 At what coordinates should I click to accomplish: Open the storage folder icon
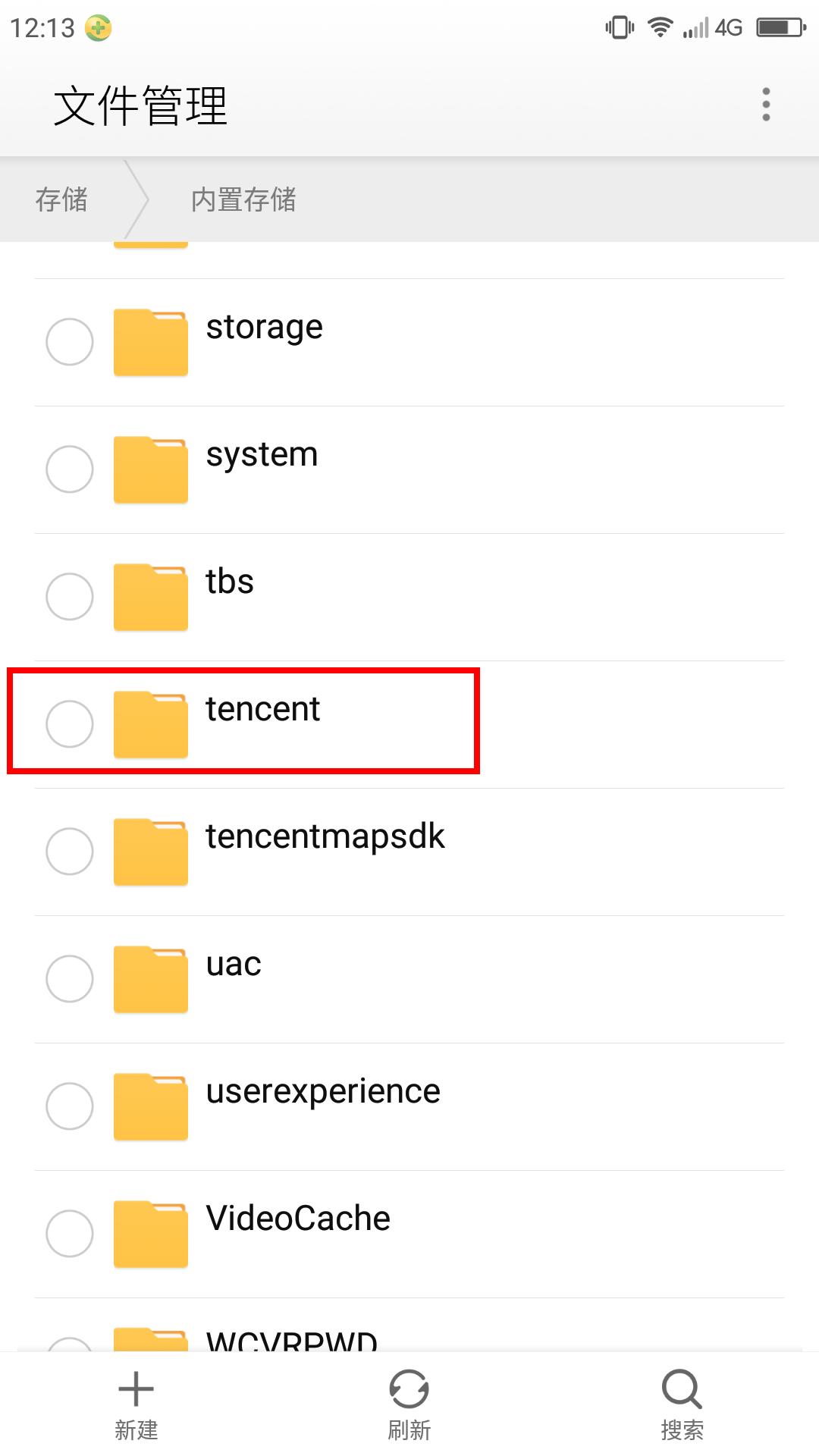click(x=151, y=341)
